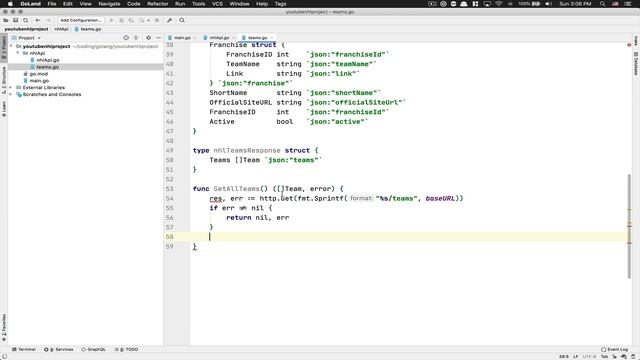This screenshot has width=640, height=360.
Task: Navigate back with the left arrow icon
Action: pos(38,20)
